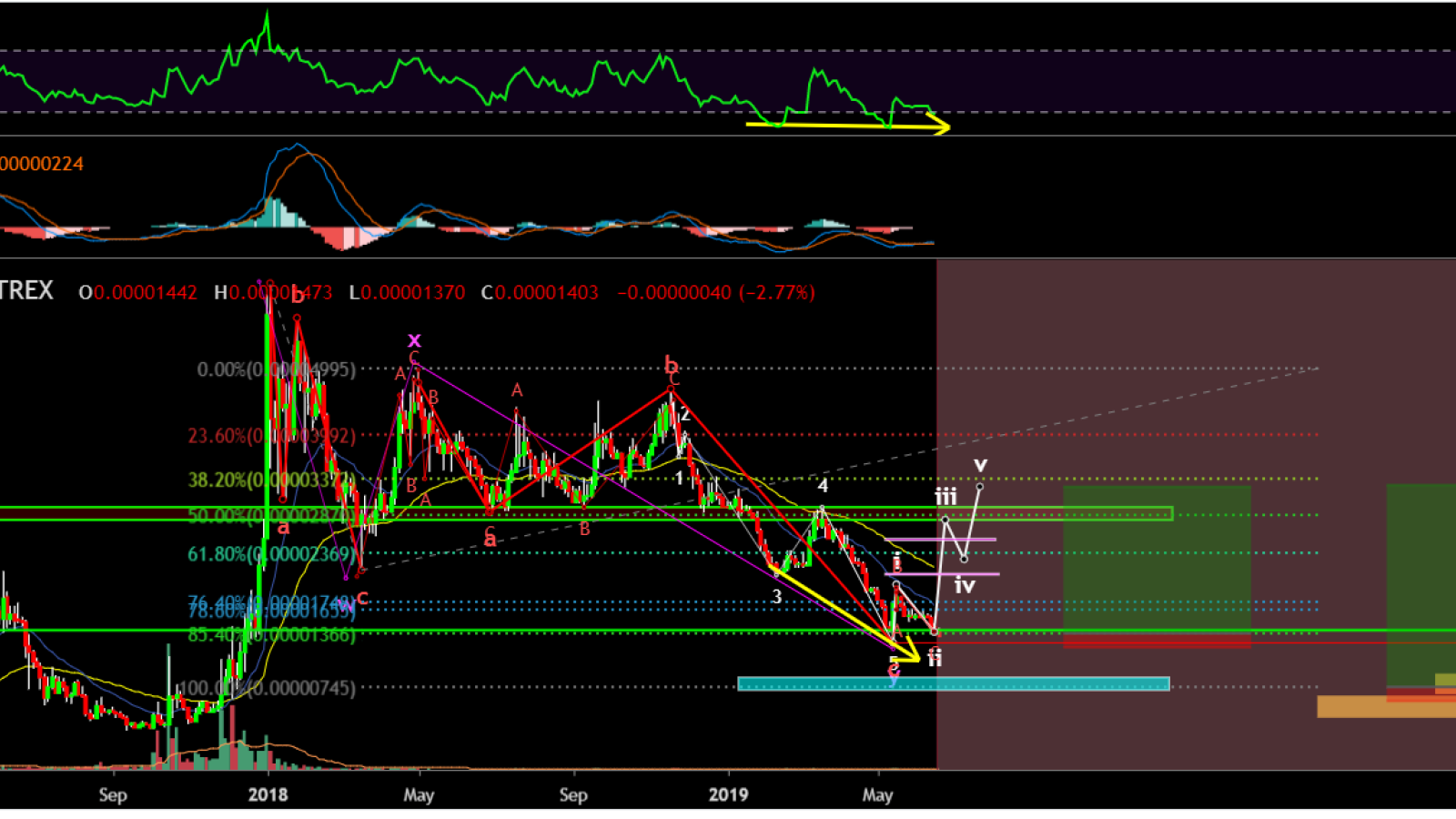Click the Sep axis label preceding 2018
This screenshot has width=1456, height=819.
(113, 794)
